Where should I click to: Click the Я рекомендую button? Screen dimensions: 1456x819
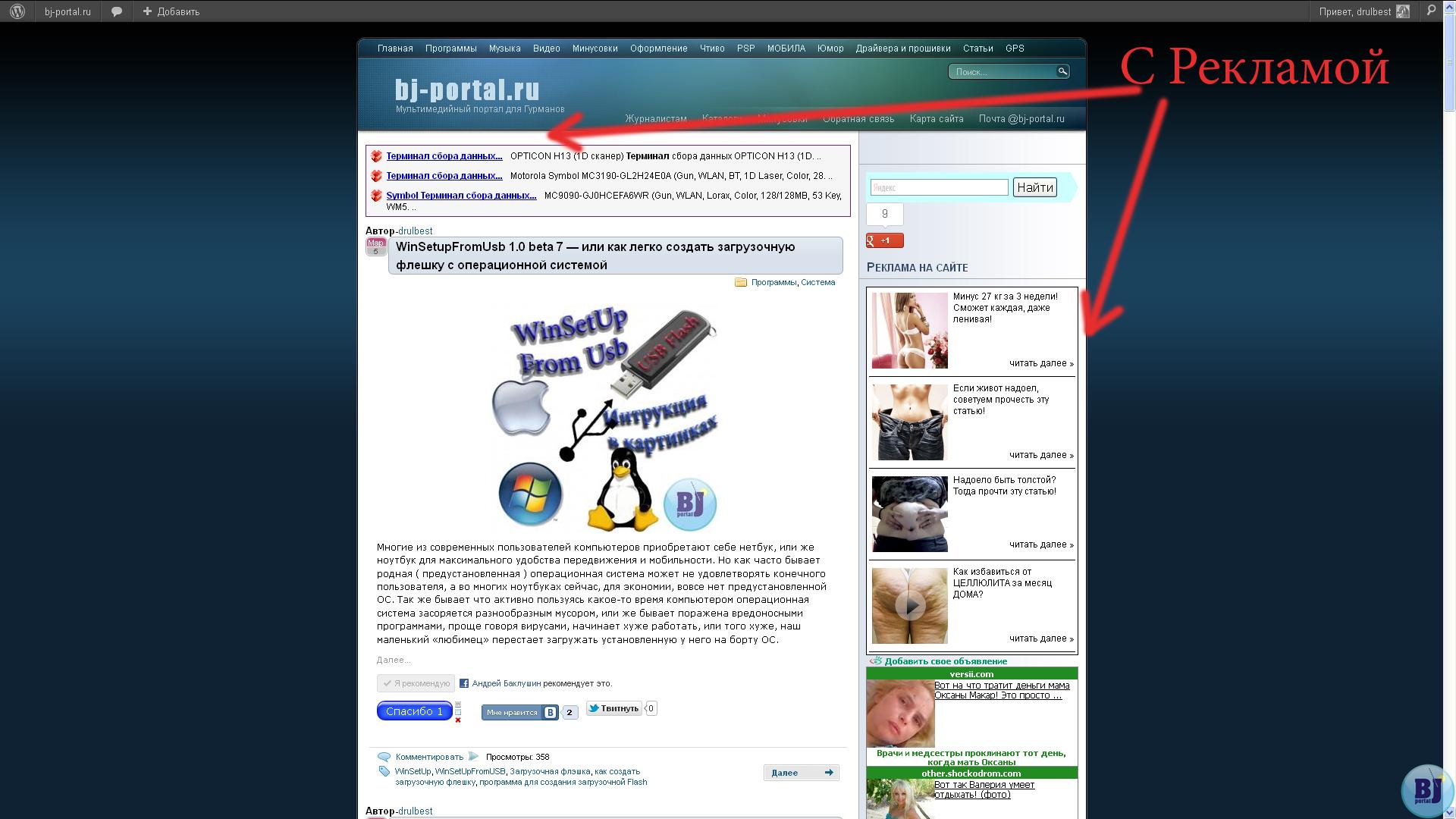click(x=416, y=683)
